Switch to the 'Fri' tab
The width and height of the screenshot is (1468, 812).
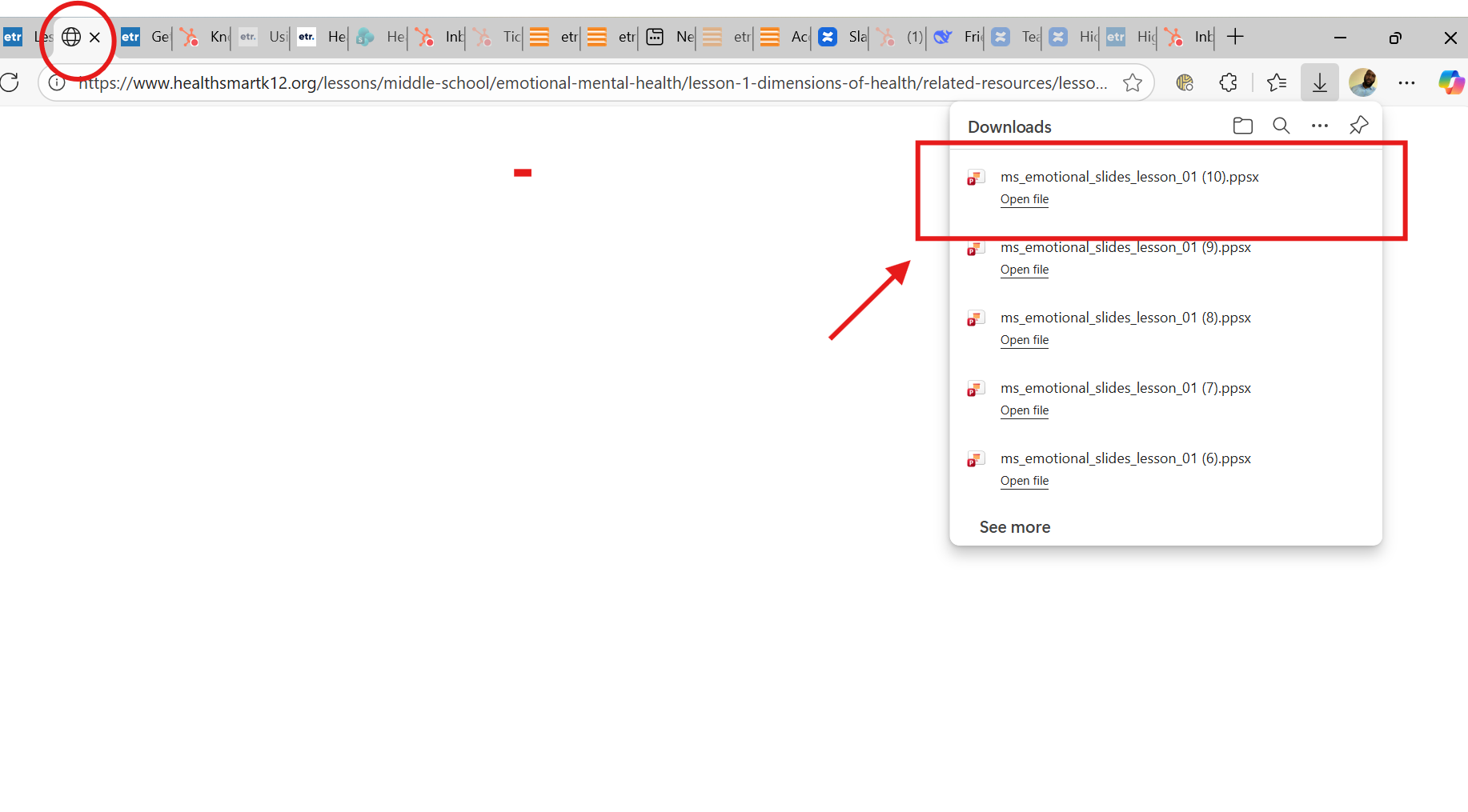point(957,37)
